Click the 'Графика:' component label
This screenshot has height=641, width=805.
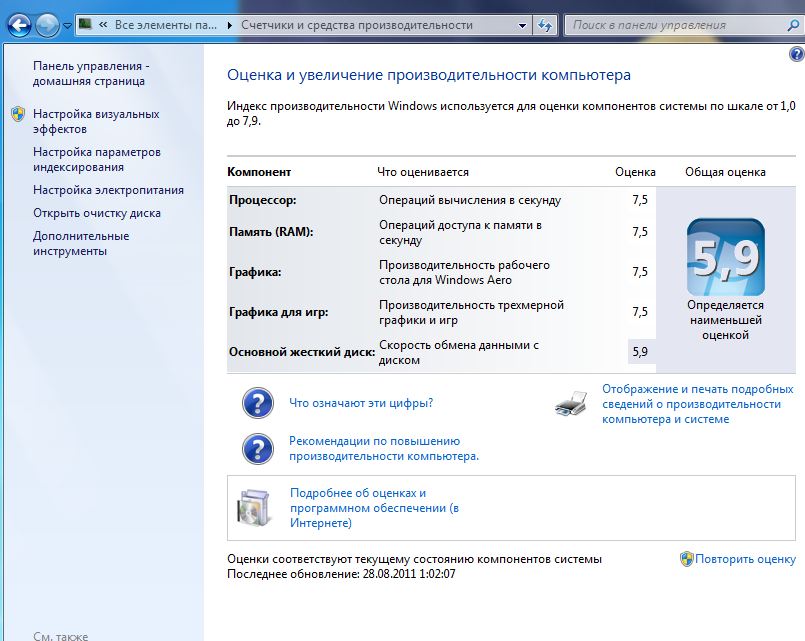coord(255,272)
